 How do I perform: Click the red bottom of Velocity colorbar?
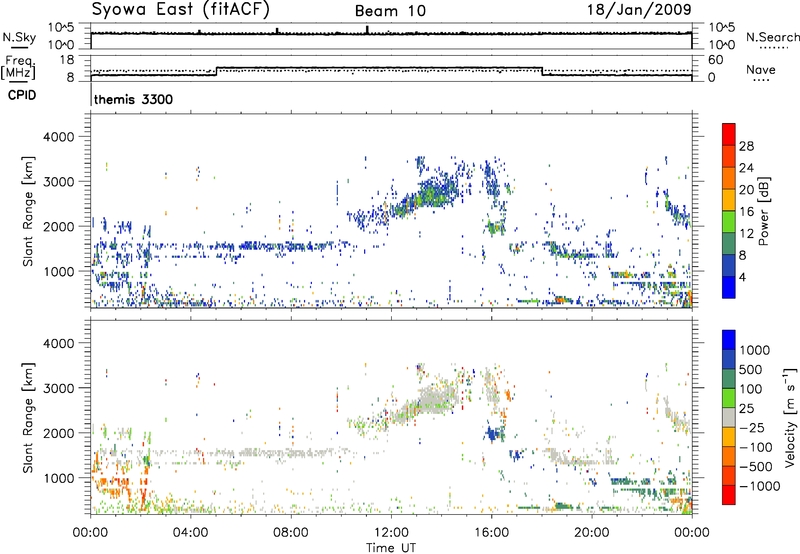coord(729,495)
